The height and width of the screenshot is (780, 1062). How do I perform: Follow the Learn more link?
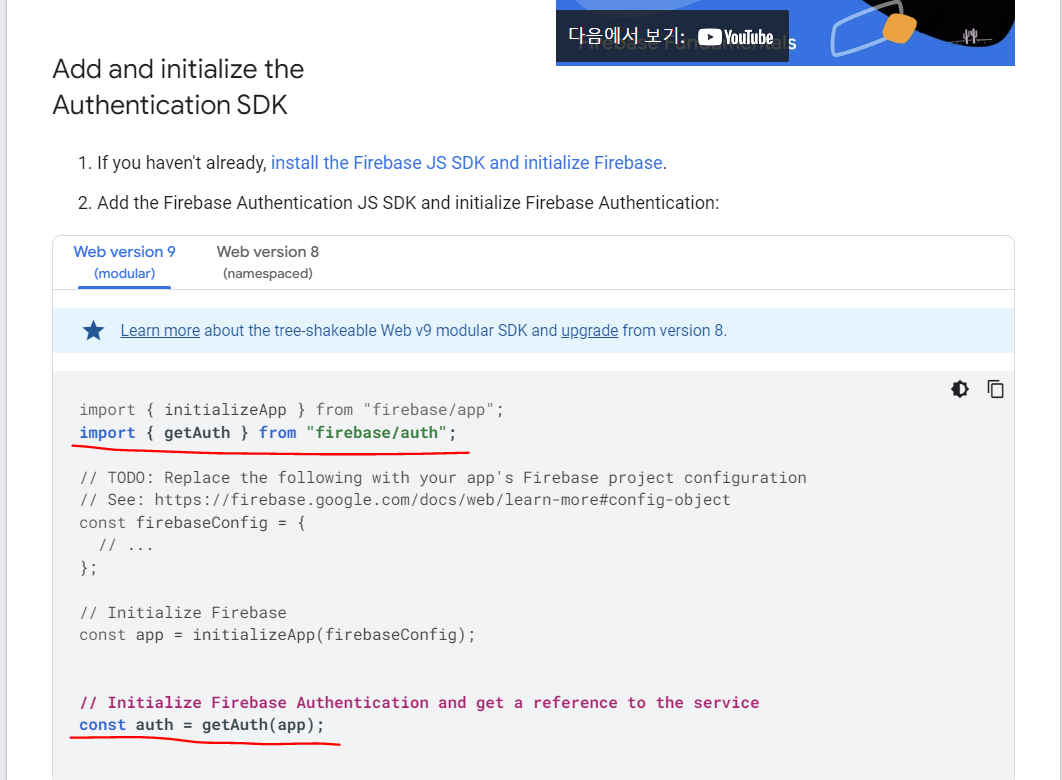[161, 330]
